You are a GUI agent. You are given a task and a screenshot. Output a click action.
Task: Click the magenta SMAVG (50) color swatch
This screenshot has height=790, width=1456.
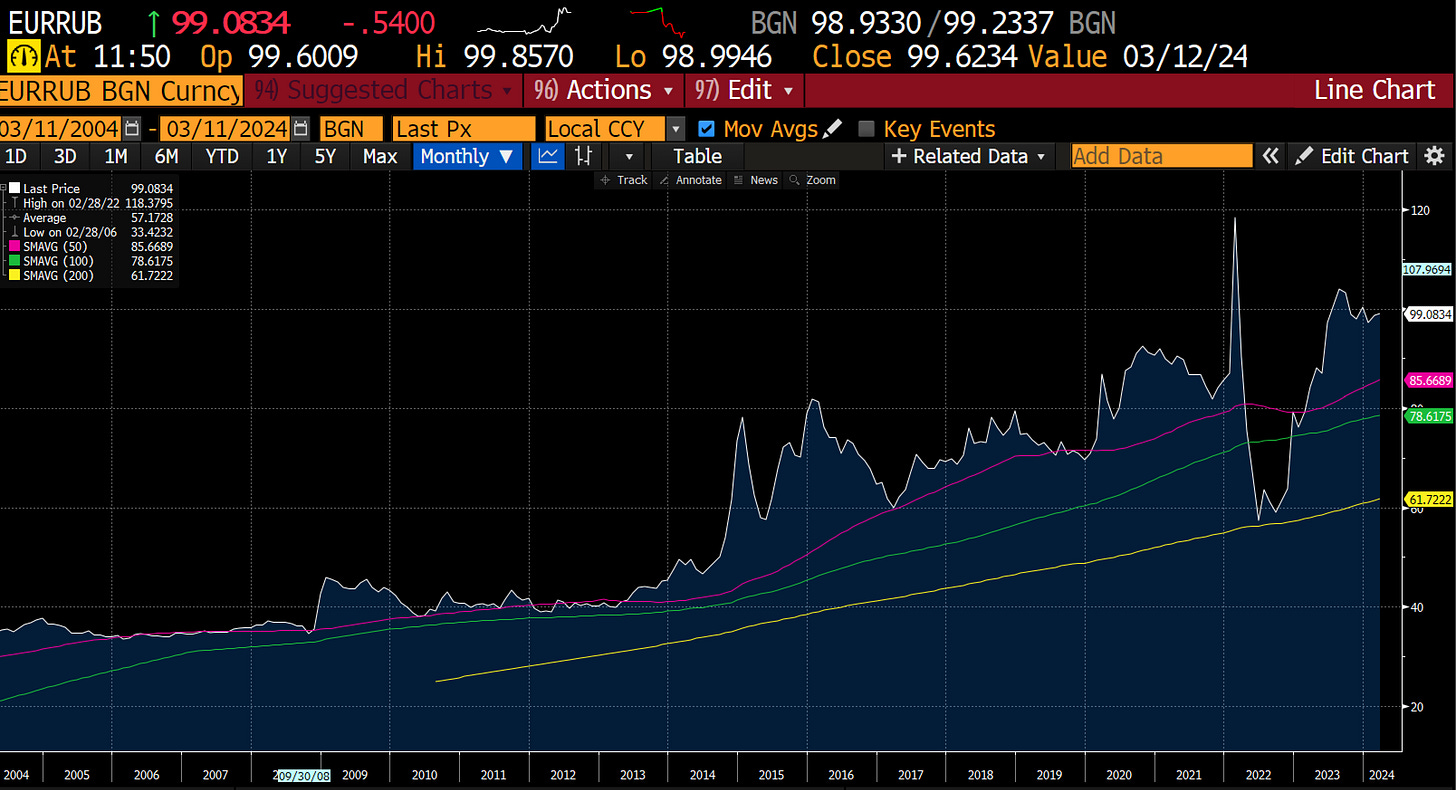click(14, 247)
